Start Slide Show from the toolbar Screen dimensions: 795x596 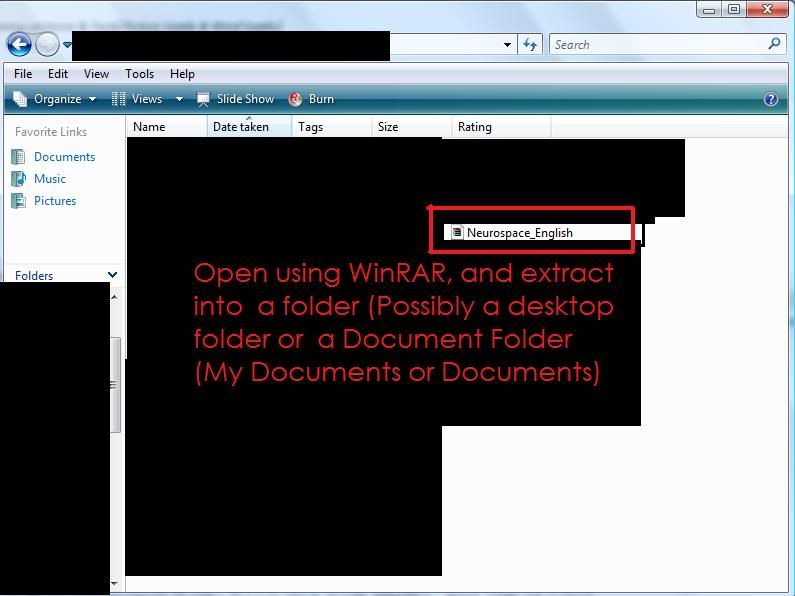235,99
